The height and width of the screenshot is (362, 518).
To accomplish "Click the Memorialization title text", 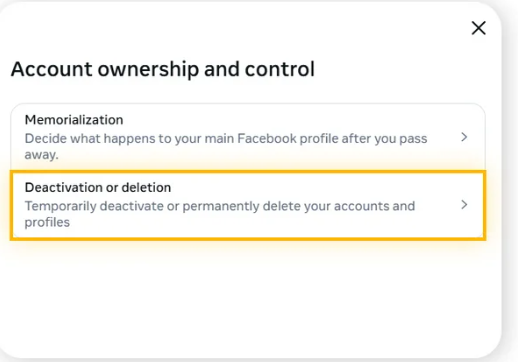I will click(x=74, y=120).
